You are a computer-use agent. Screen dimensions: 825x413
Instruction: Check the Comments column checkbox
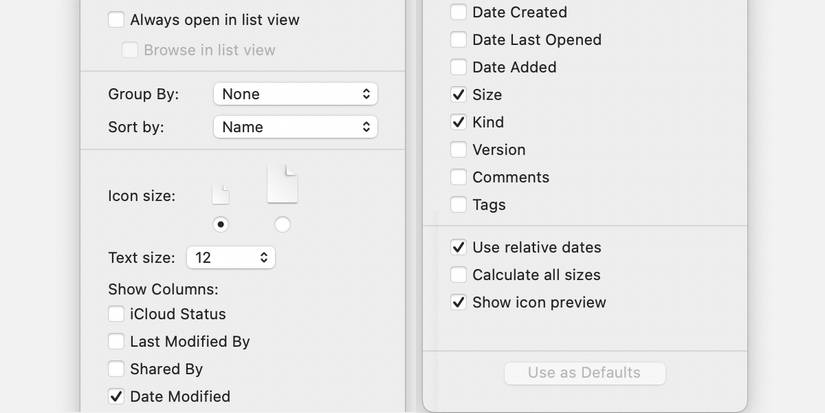point(458,177)
